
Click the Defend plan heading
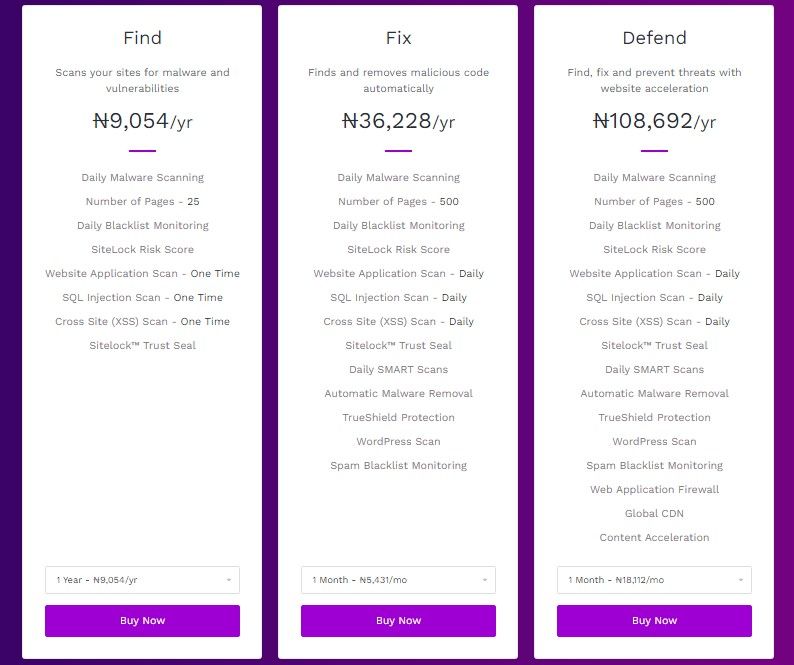pyautogui.click(x=654, y=38)
